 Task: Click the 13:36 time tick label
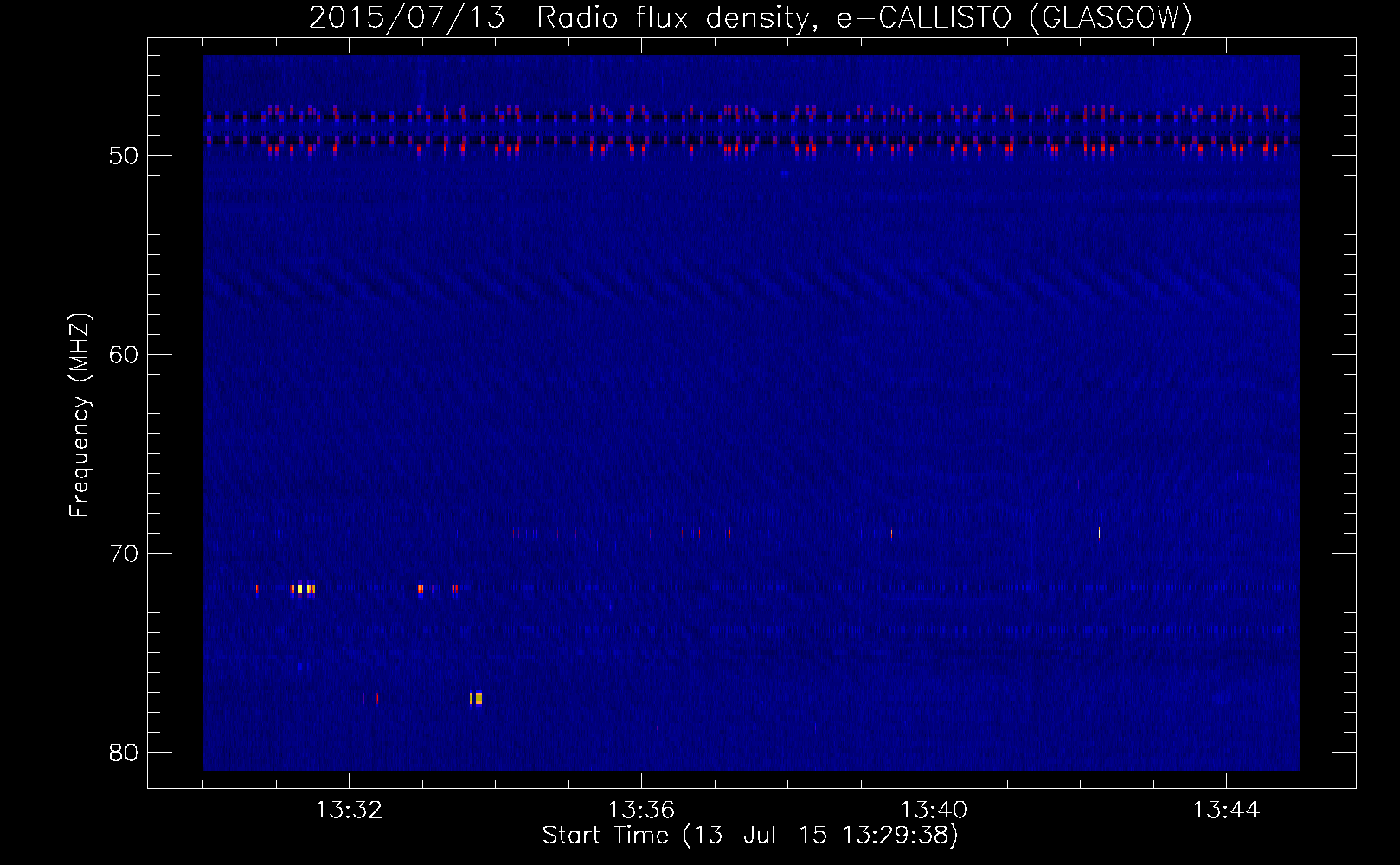(x=641, y=811)
